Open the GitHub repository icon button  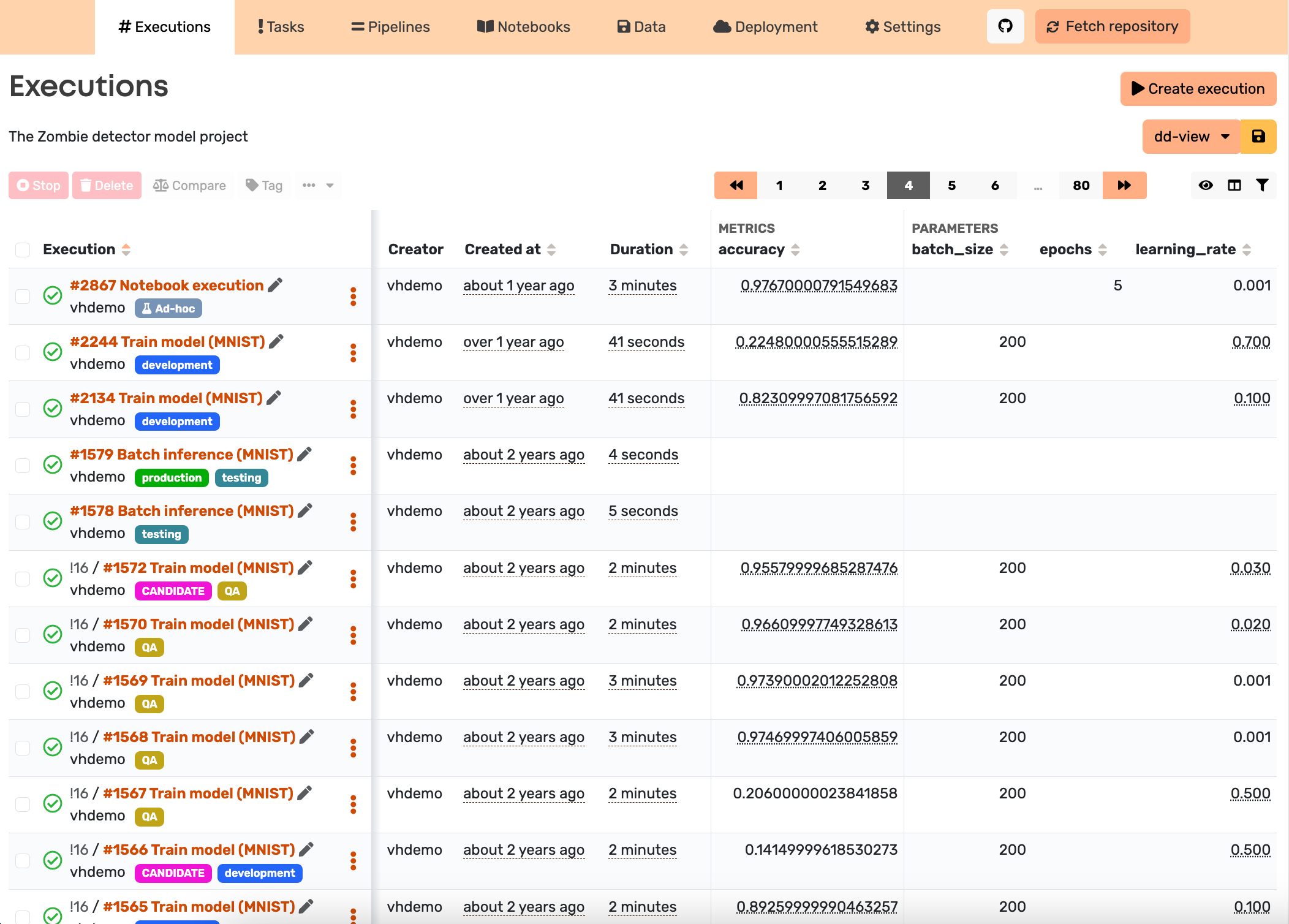point(1005,26)
